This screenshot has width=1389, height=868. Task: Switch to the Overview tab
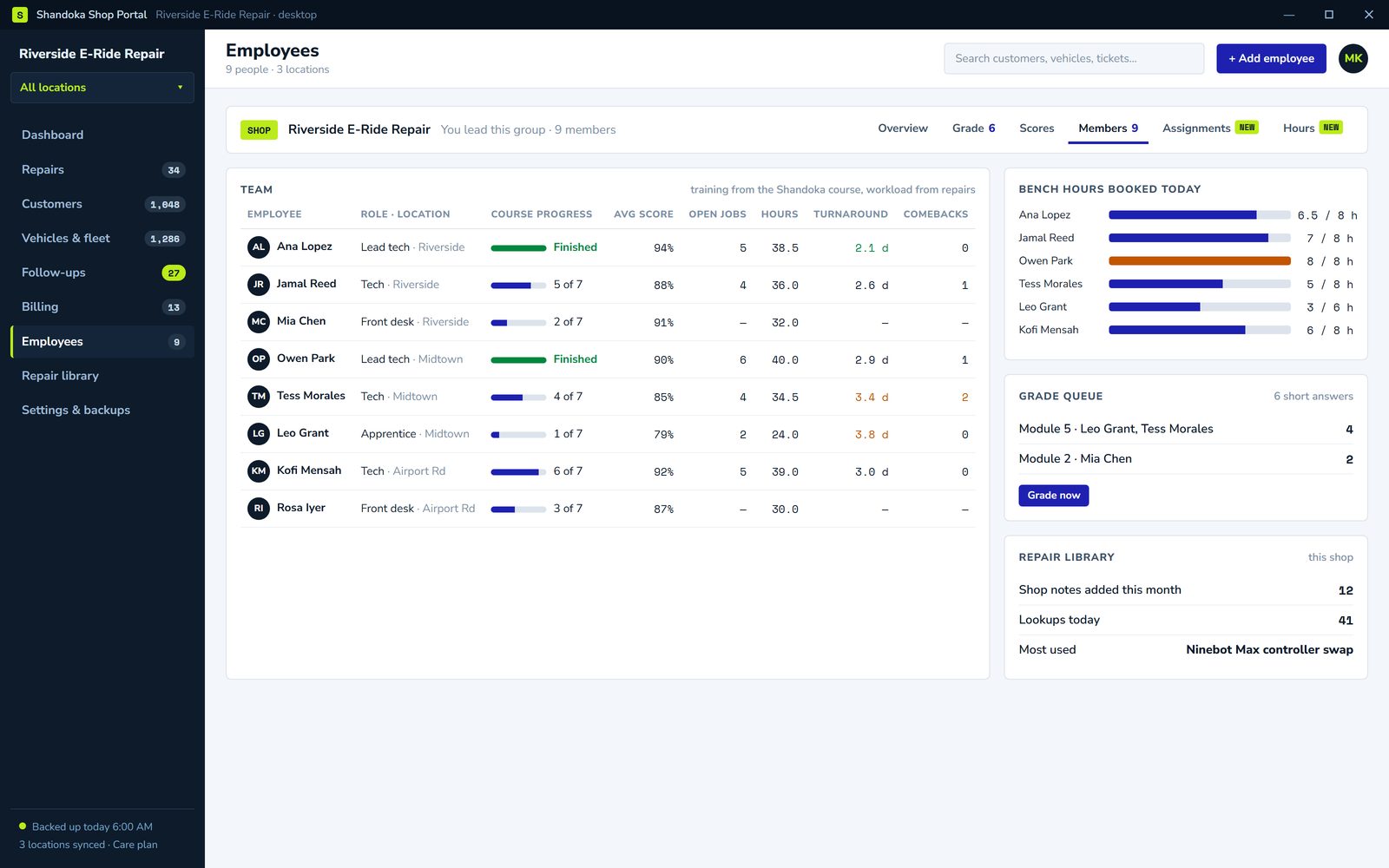(x=903, y=128)
